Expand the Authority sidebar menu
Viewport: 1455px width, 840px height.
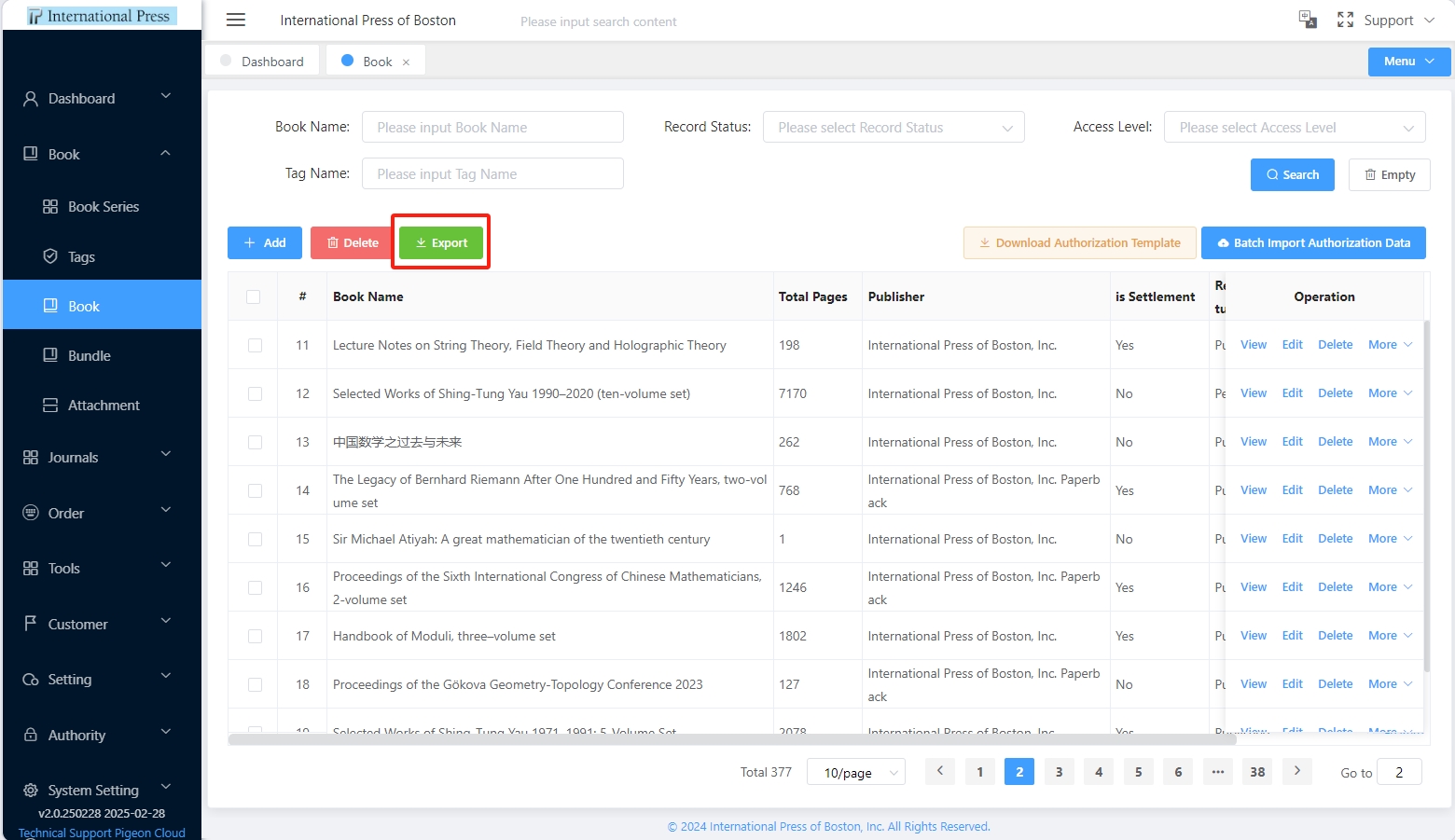pos(101,735)
